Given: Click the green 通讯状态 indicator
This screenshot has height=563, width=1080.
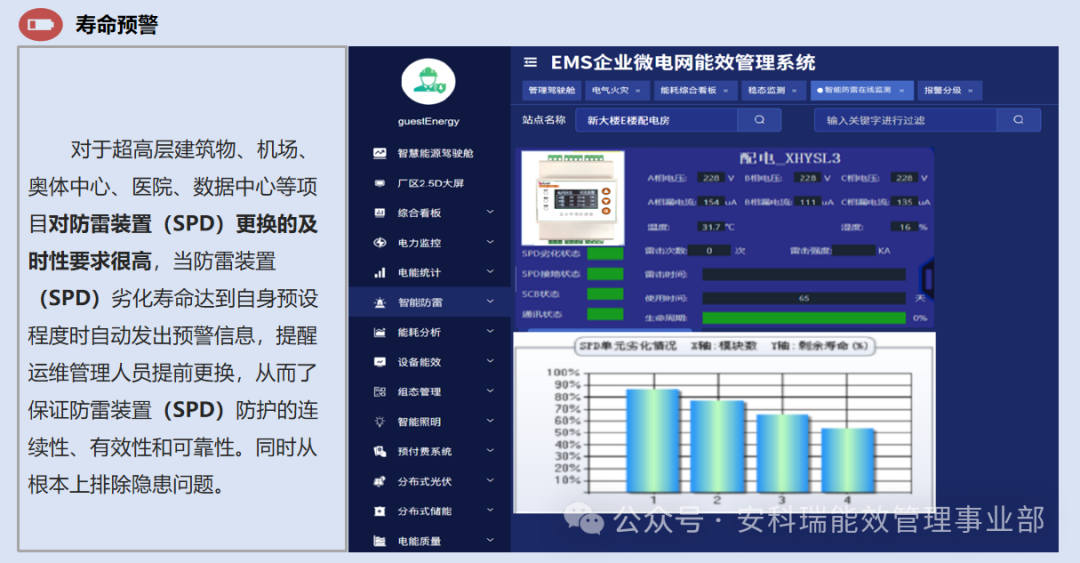Looking at the screenshot, I should coord(605,314).
